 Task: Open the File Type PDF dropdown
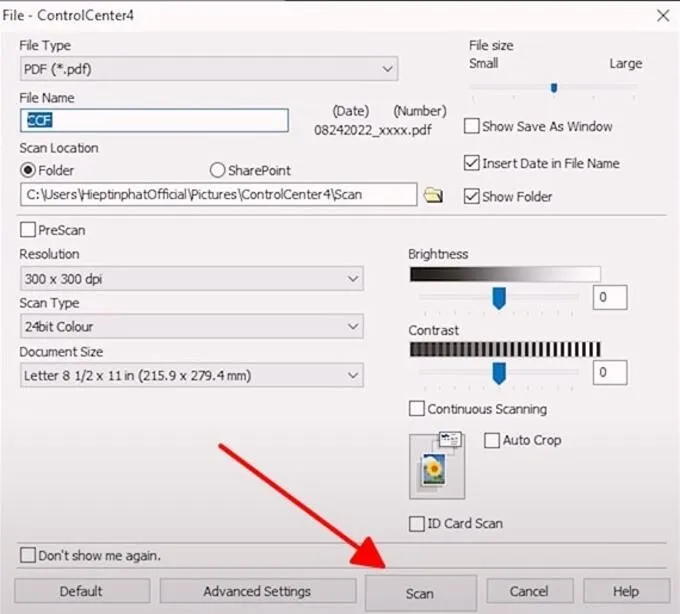pyautogui.click(x=209, y=69)
